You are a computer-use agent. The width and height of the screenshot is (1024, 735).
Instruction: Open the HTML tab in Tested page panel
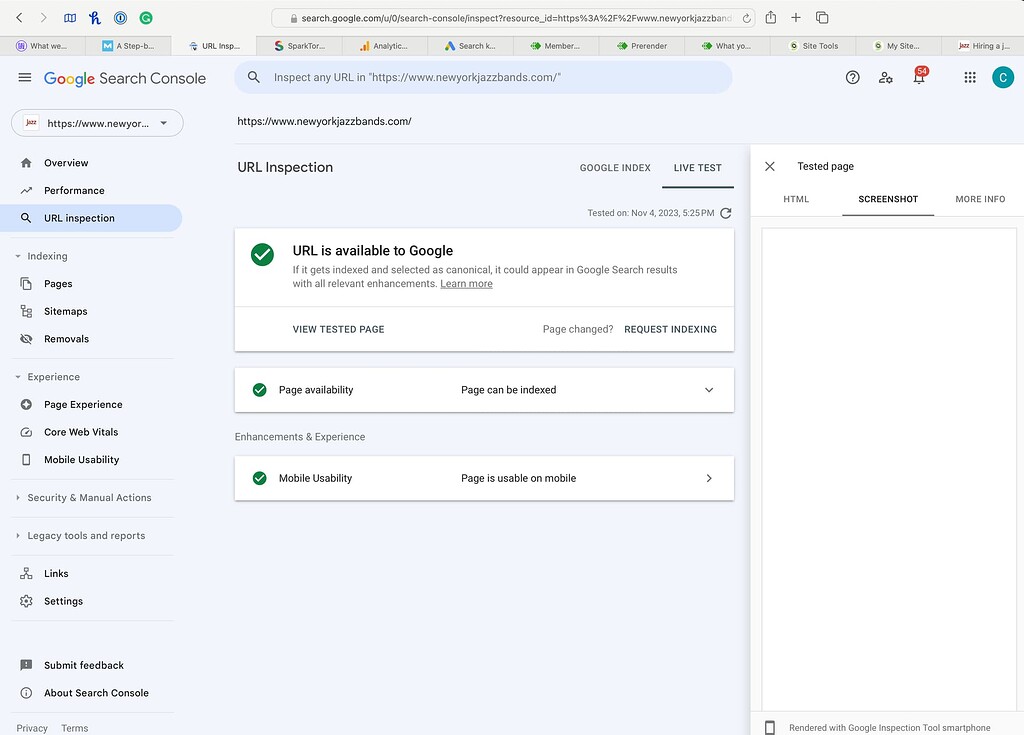point(796,199)
